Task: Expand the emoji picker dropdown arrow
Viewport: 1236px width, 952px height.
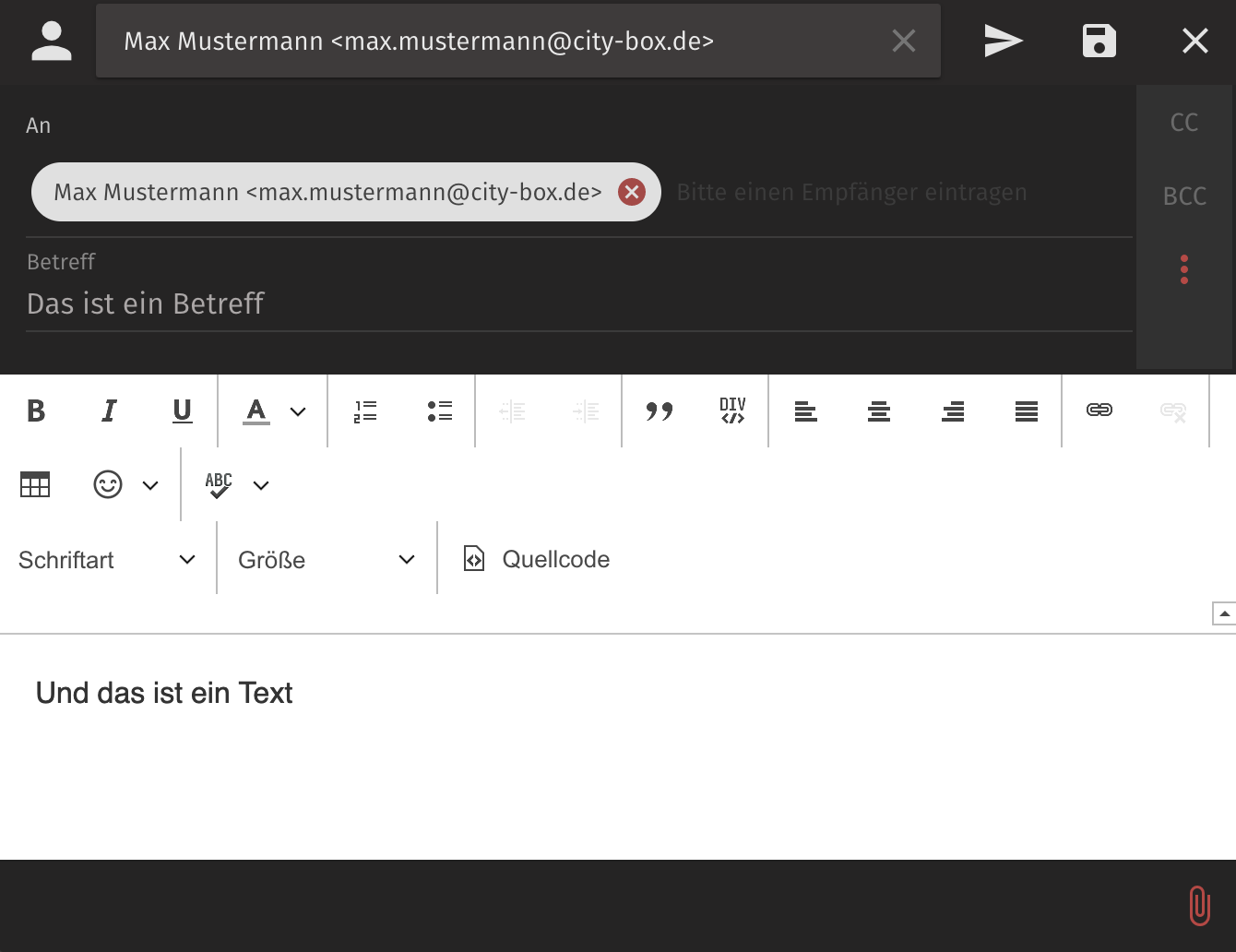Action: coord(150,485)
